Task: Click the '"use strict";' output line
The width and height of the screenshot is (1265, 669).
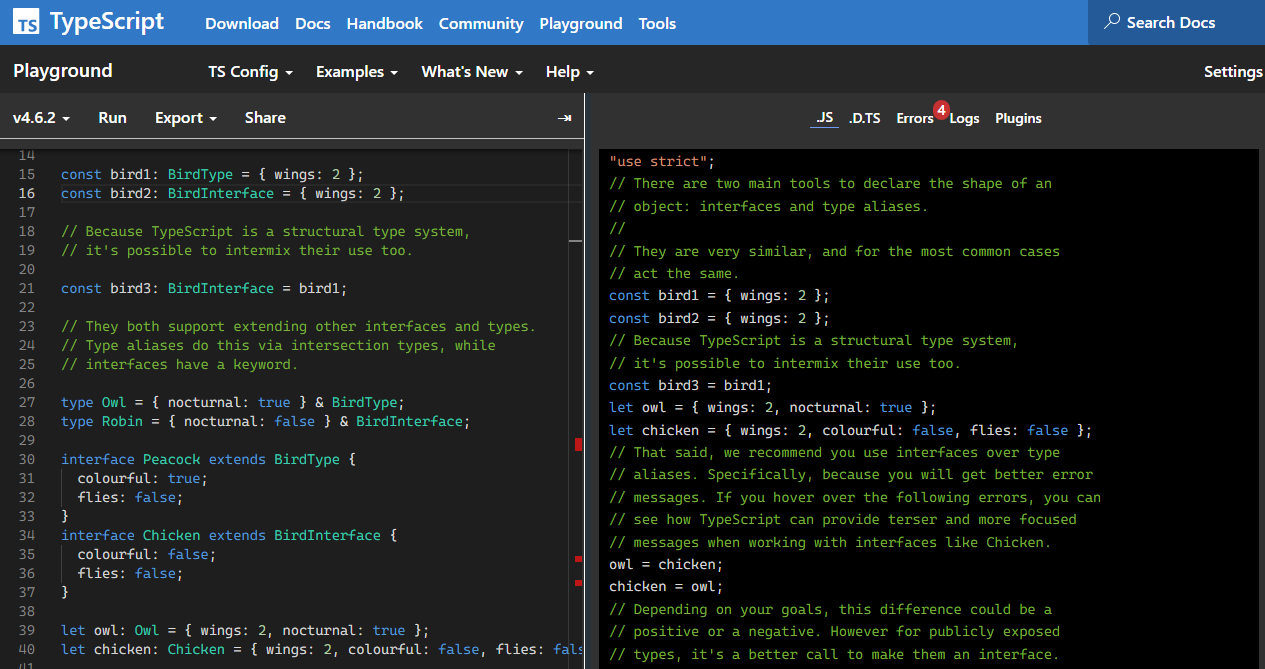Action: click(x=662, y=161)
